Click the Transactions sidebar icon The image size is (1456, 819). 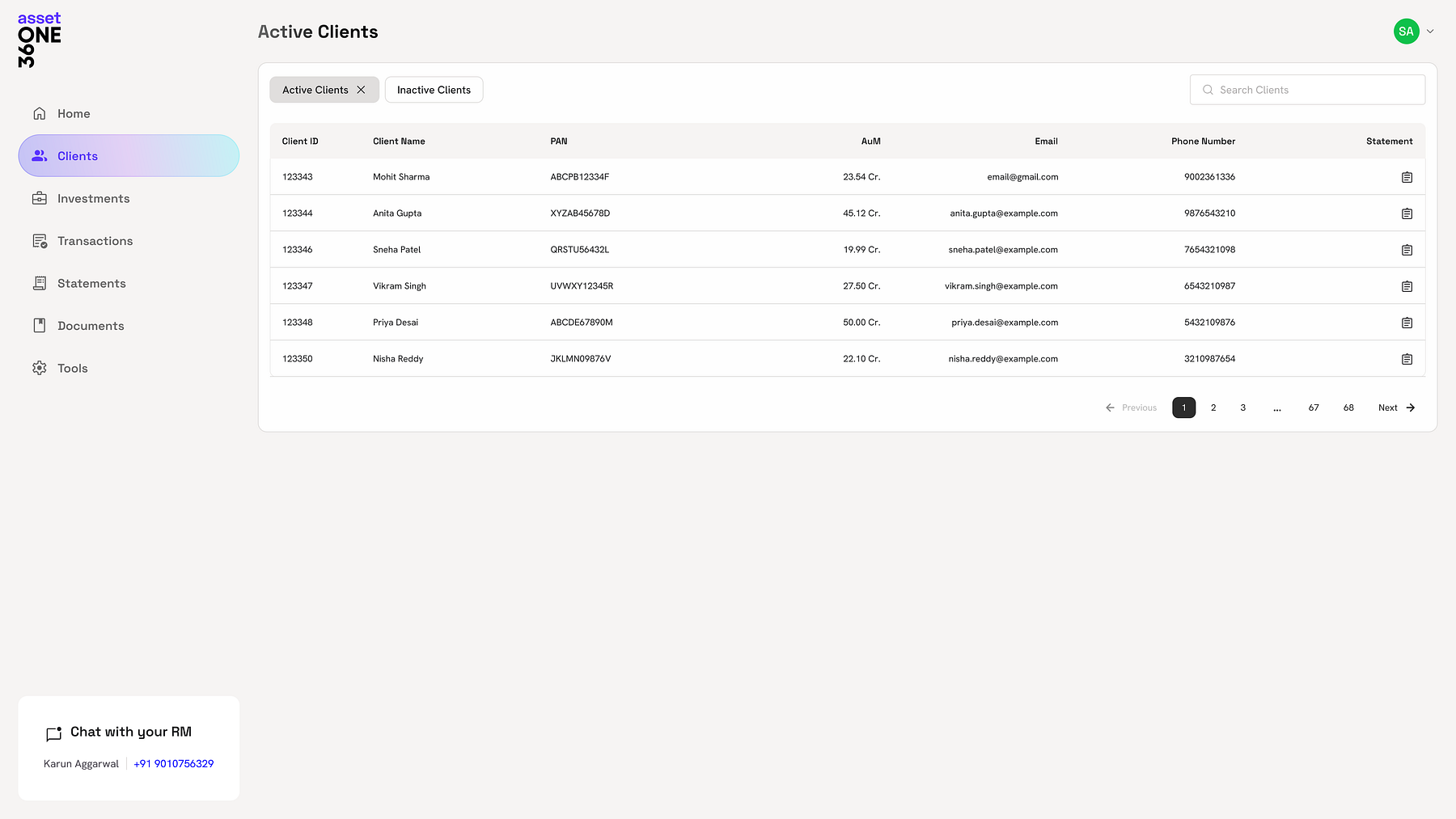[x=39, y=240]
